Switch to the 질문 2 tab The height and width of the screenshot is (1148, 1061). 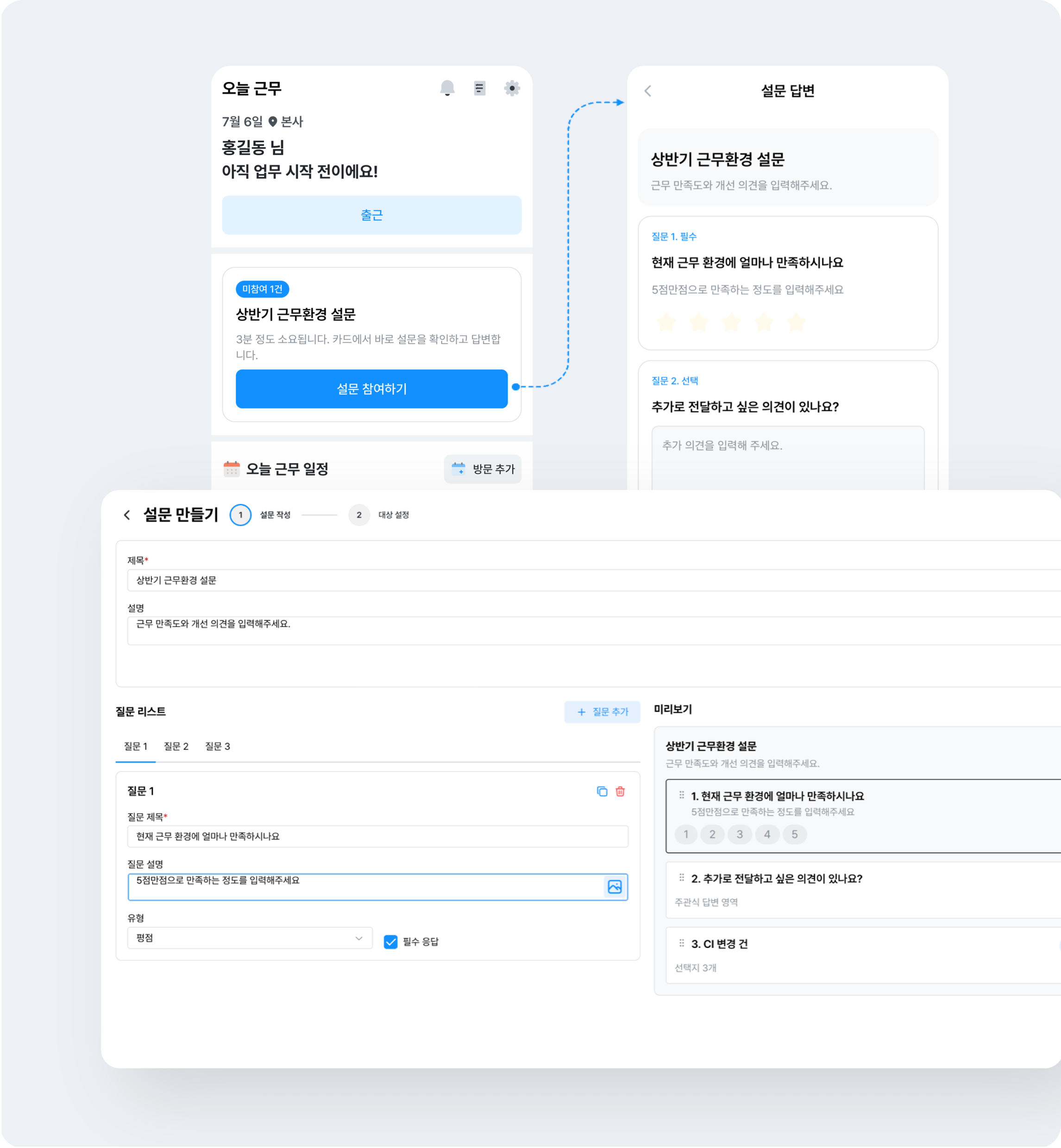176,746
